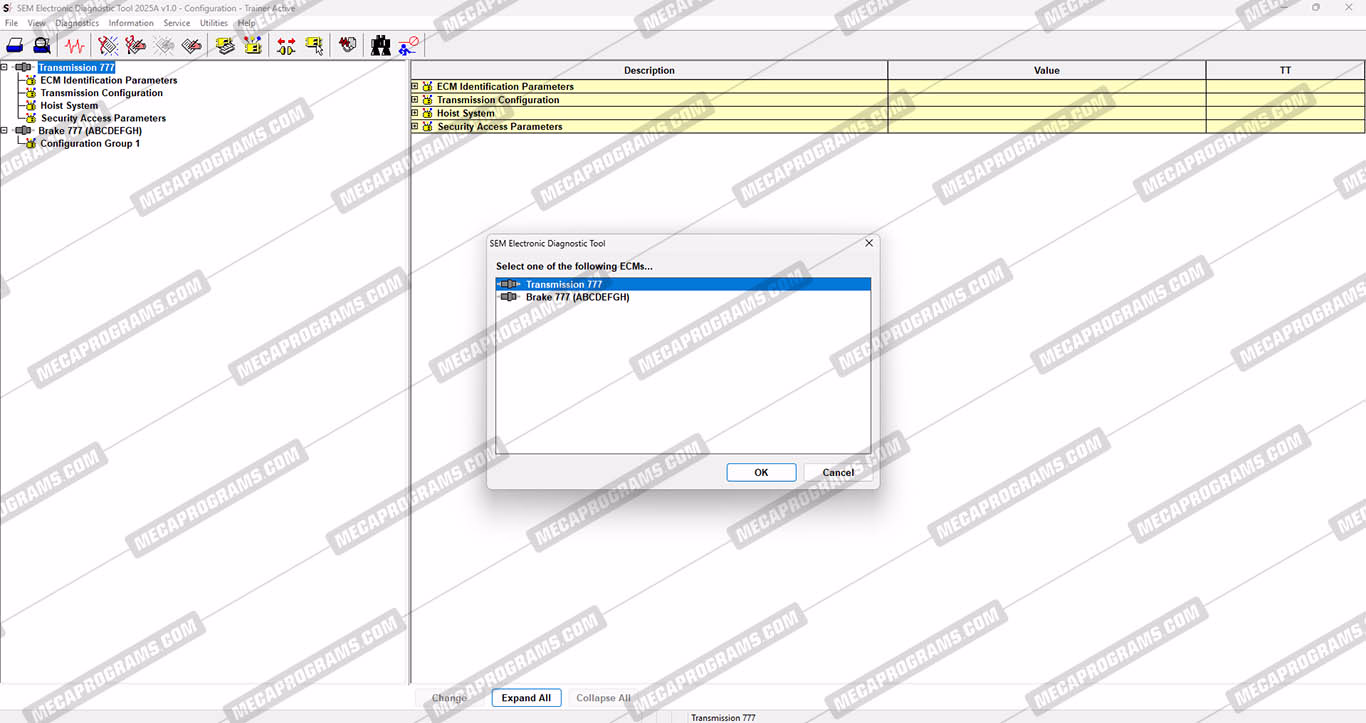The height and width of the screenshot is (723, 1366).
Task: Open the Diagnostics menu
Action: click(x=77, y=23)
